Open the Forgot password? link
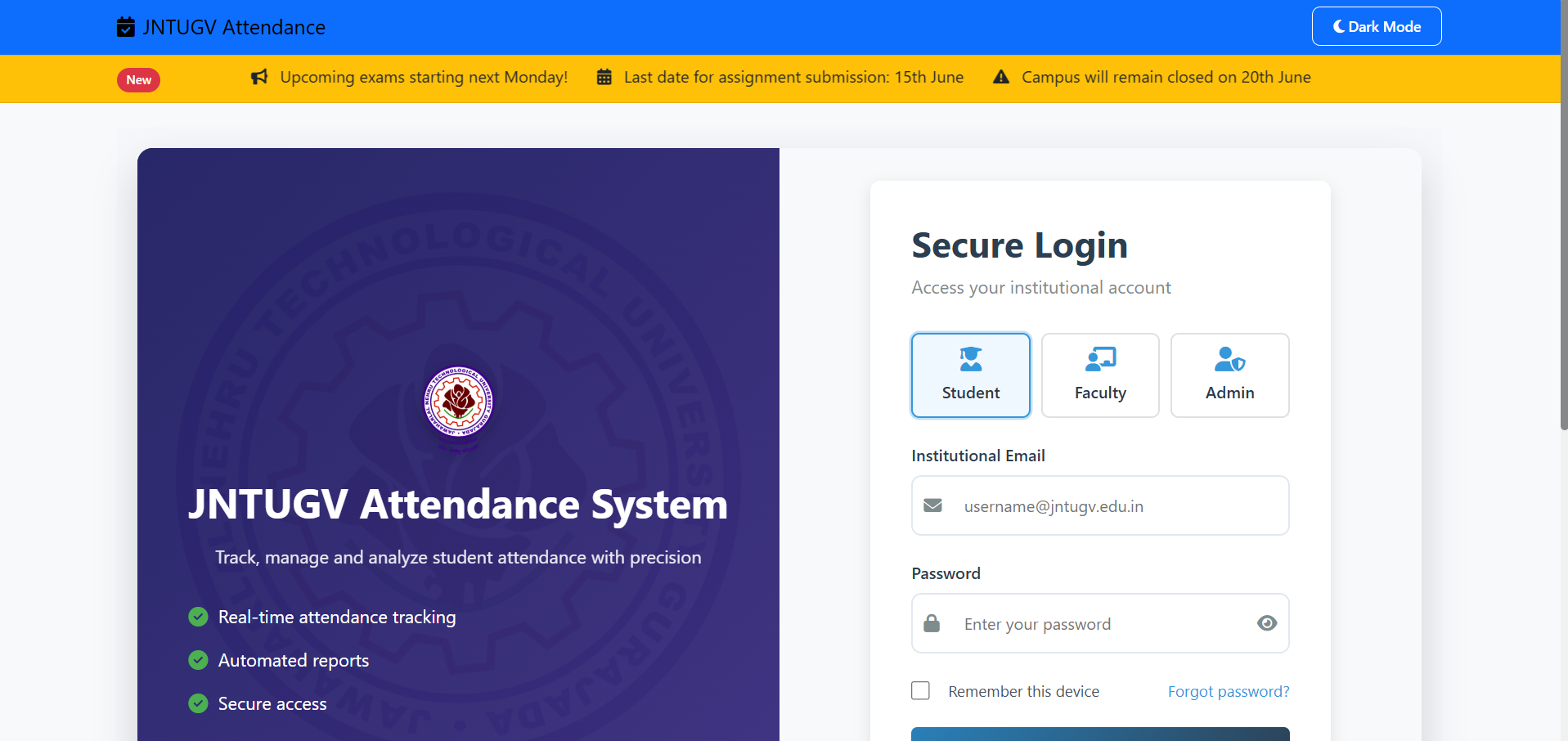 (1229, 691)
